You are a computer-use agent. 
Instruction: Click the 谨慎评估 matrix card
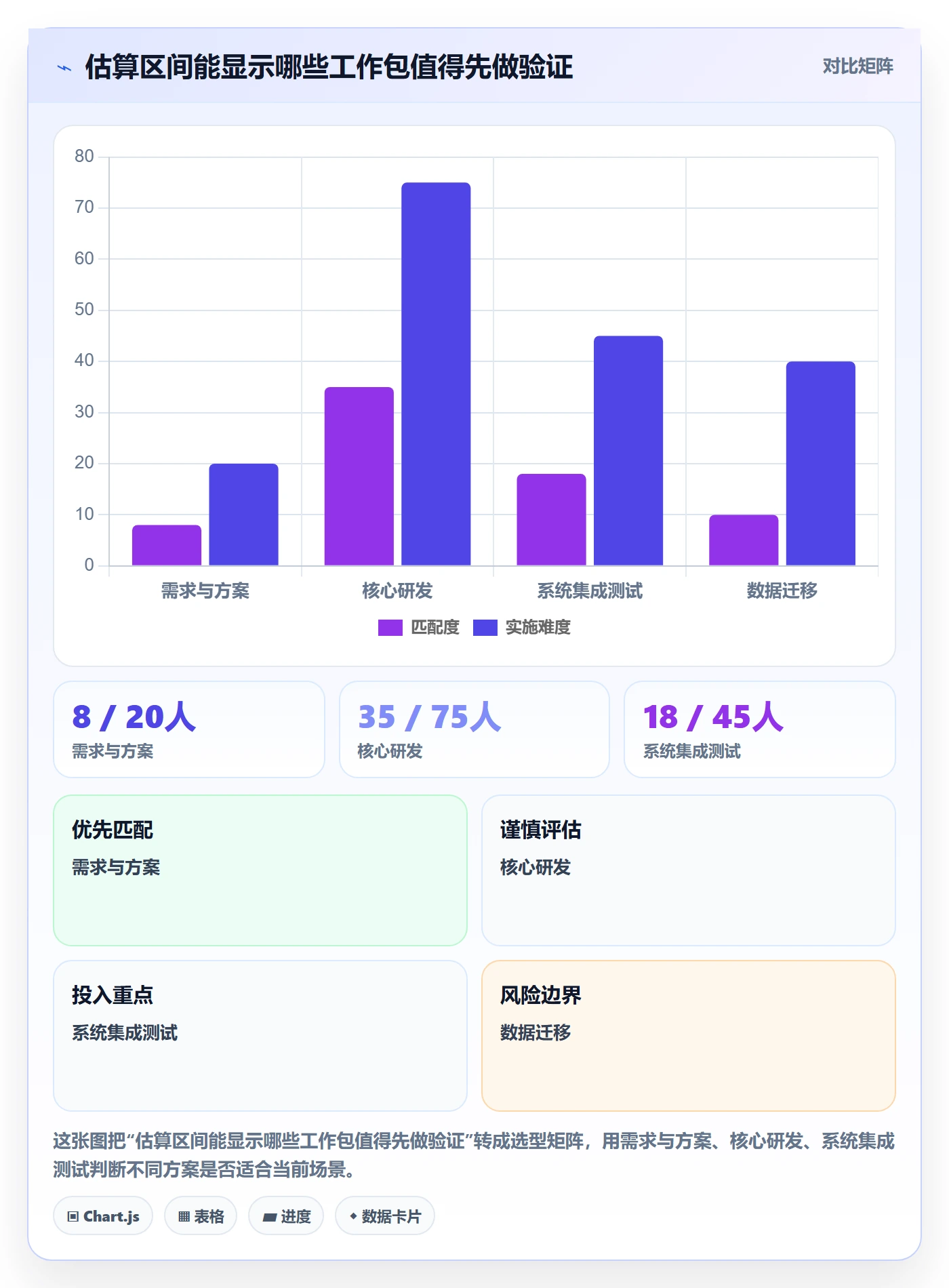pyautogui.click(x=689, y=870)
